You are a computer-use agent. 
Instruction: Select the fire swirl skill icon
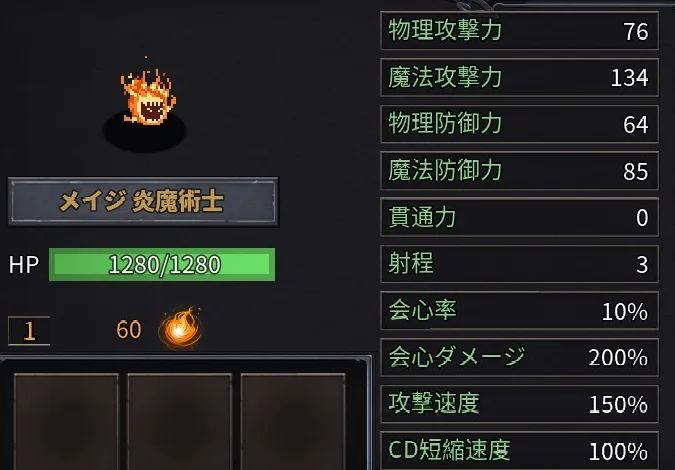(x=180, y=328)
